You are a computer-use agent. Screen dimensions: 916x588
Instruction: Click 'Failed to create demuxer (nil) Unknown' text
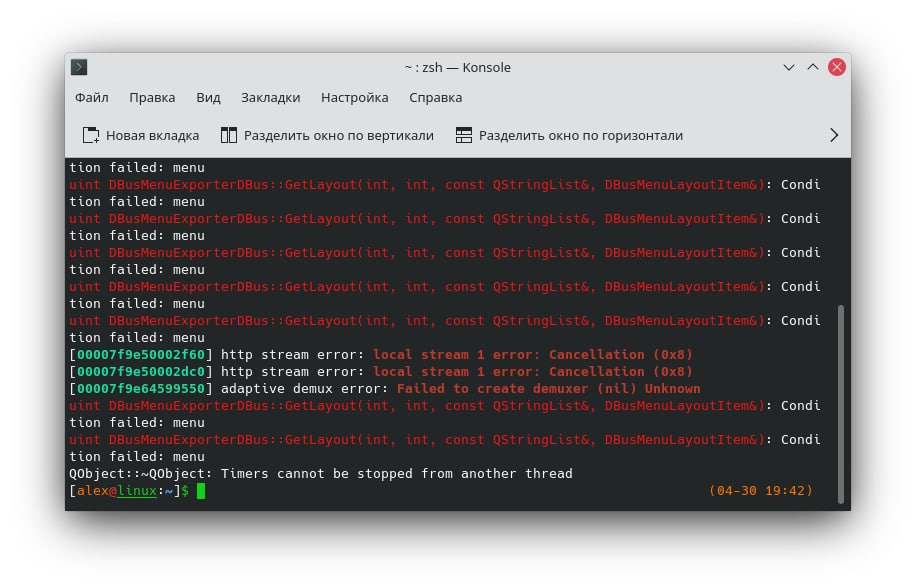tap(549, 388)
